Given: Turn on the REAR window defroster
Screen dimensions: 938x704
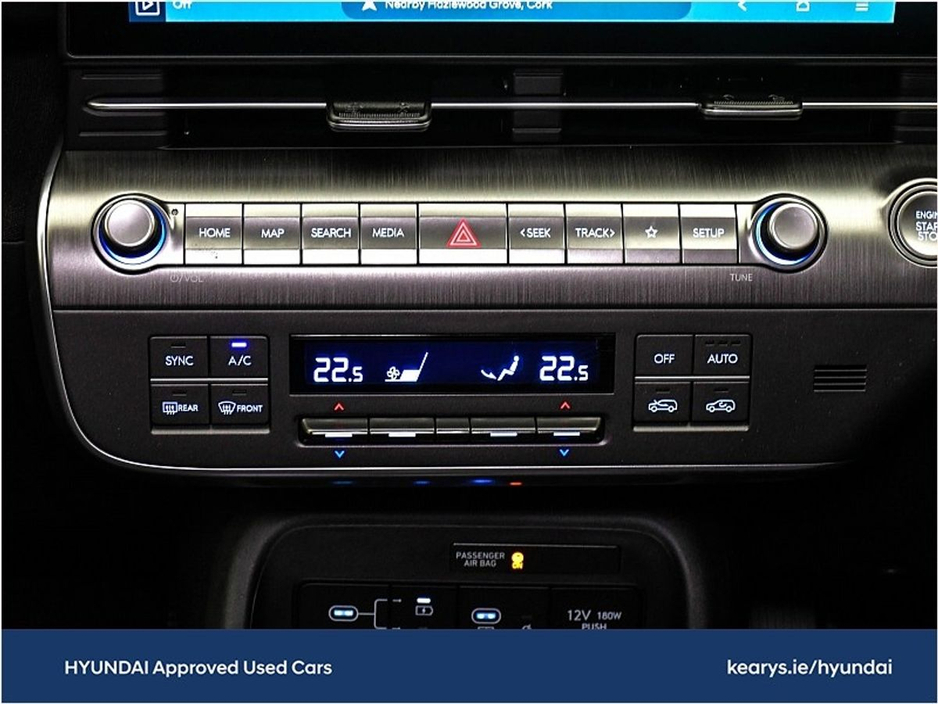Looking at the screenshot, I should coord(180,407).
